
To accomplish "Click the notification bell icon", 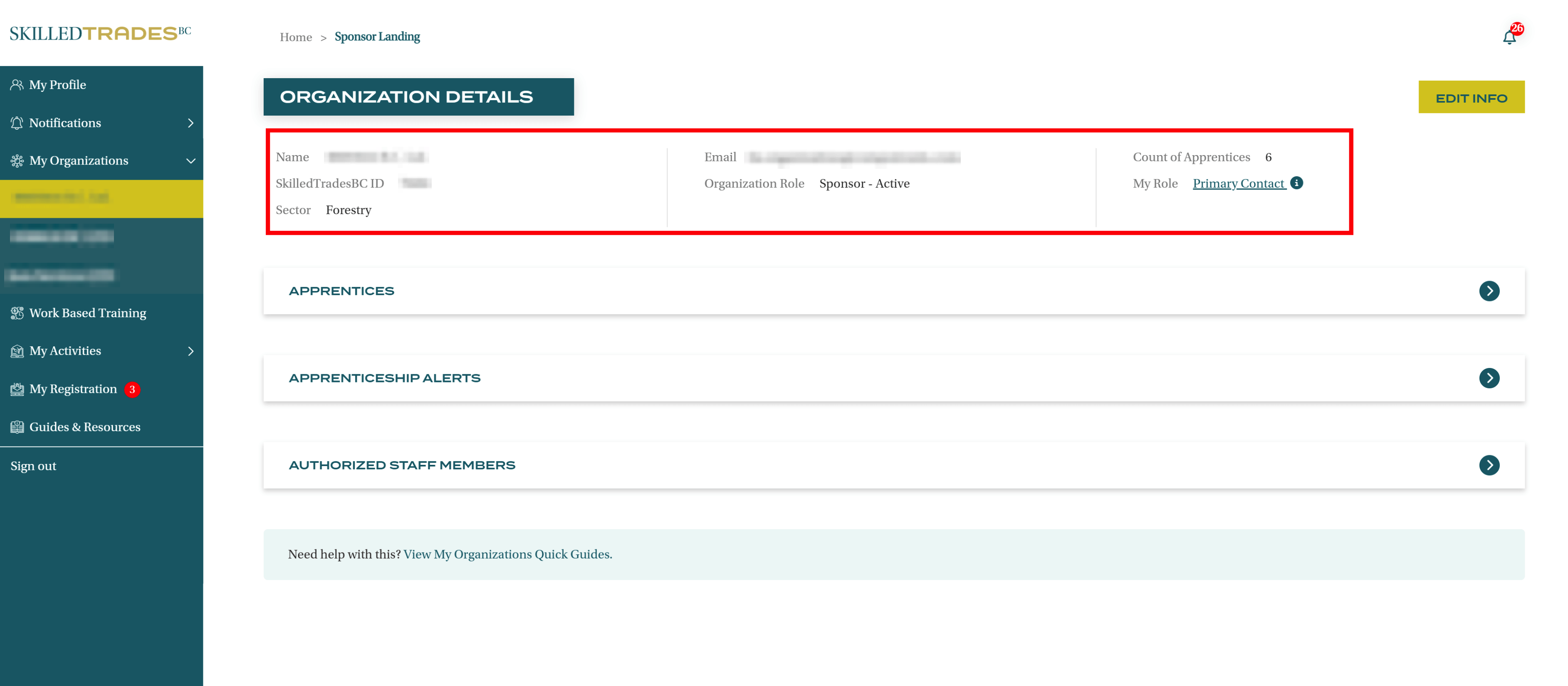I will click(x=1509, y=37).
